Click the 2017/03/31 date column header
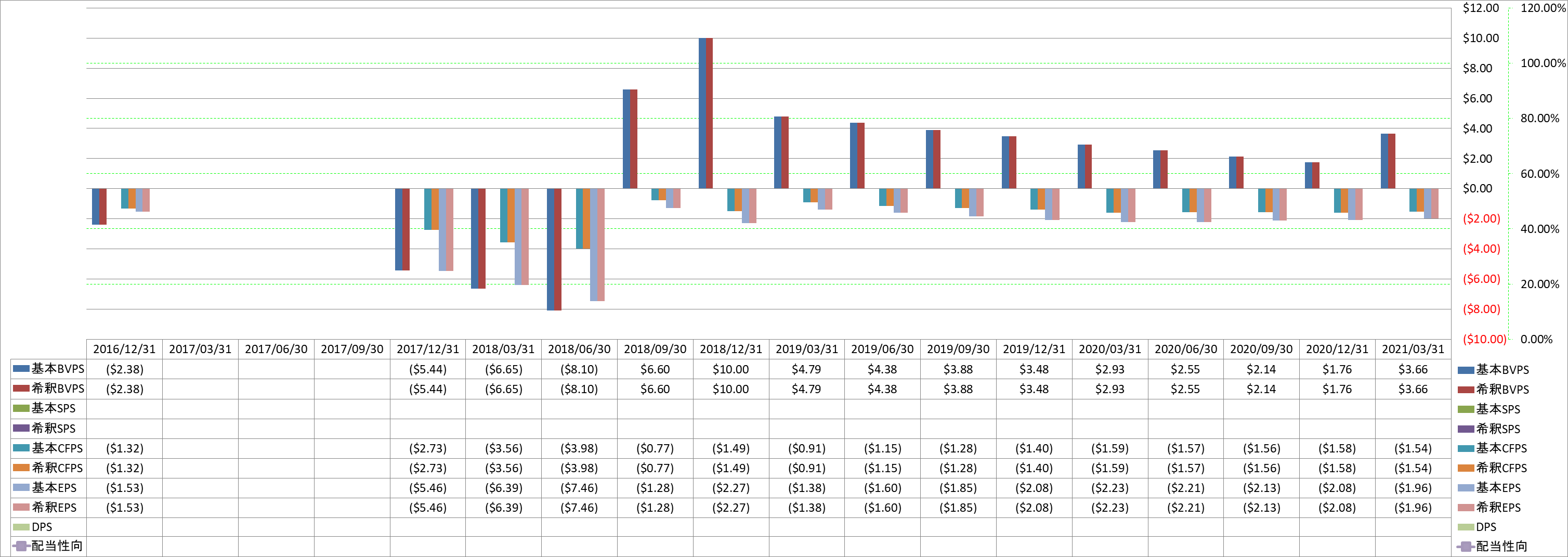This screenshot has height=557, width=1568. click(200, 349)
